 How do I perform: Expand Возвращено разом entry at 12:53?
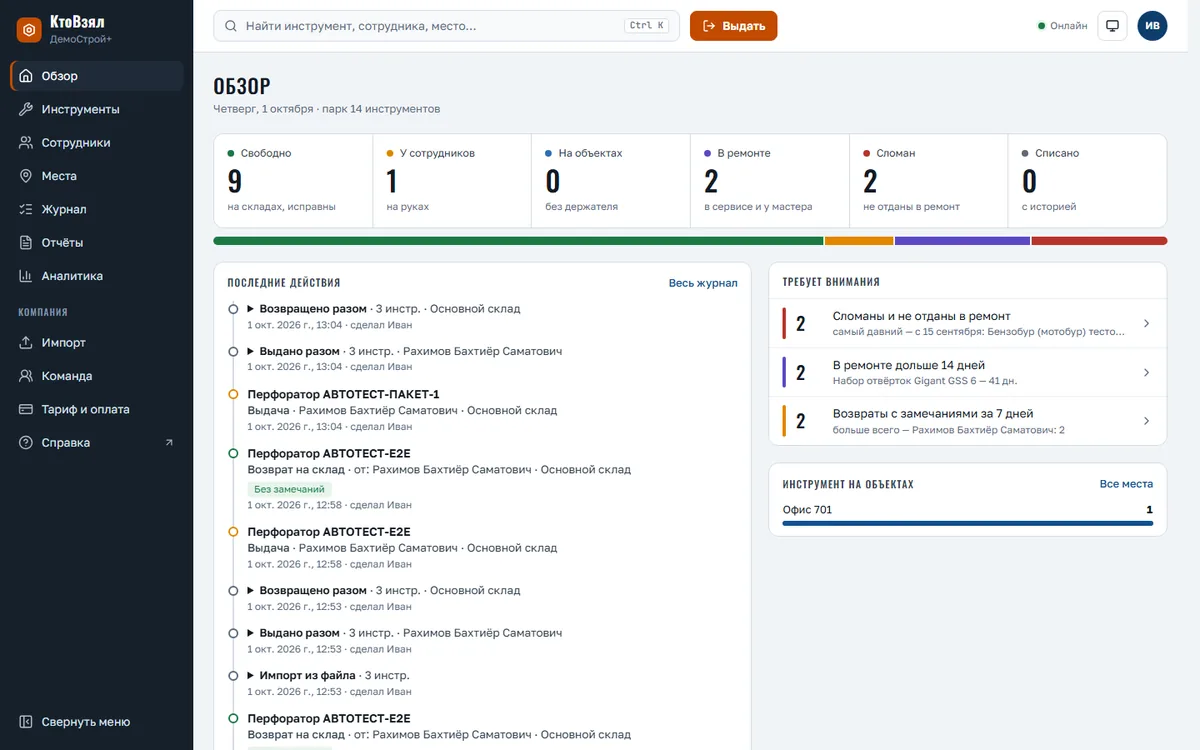point(251,591)
